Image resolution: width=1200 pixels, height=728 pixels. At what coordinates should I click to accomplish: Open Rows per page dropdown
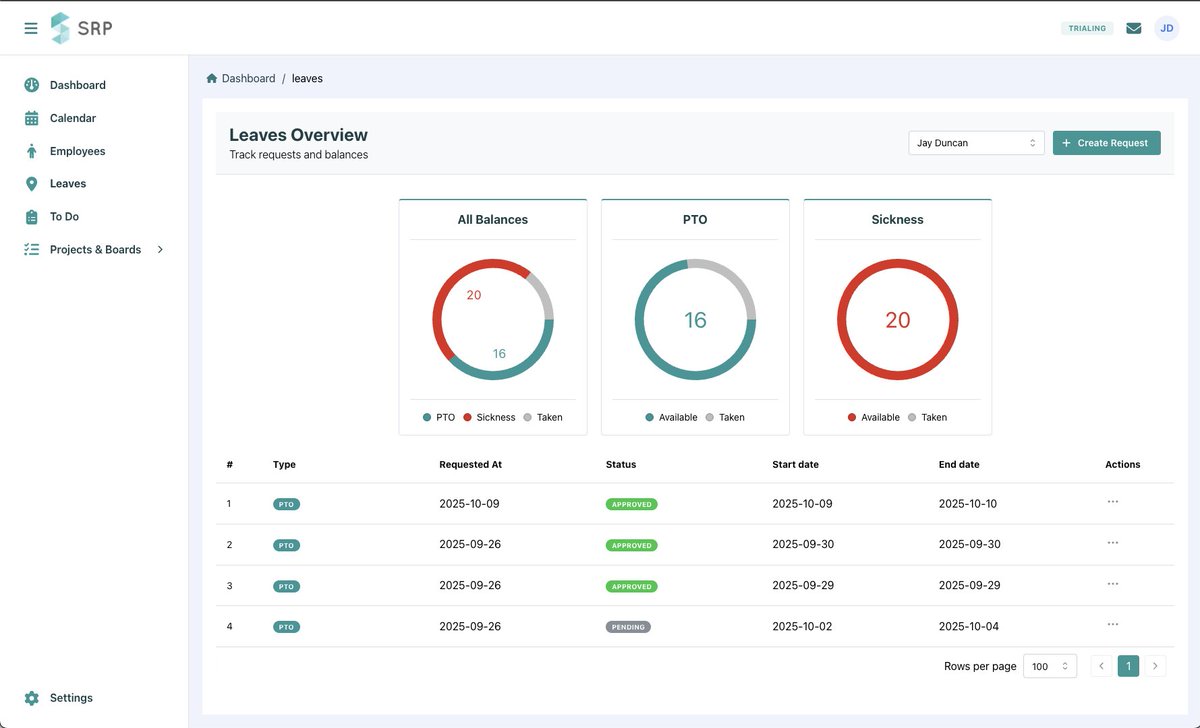pyautogui.click(x=1050, y=666)
